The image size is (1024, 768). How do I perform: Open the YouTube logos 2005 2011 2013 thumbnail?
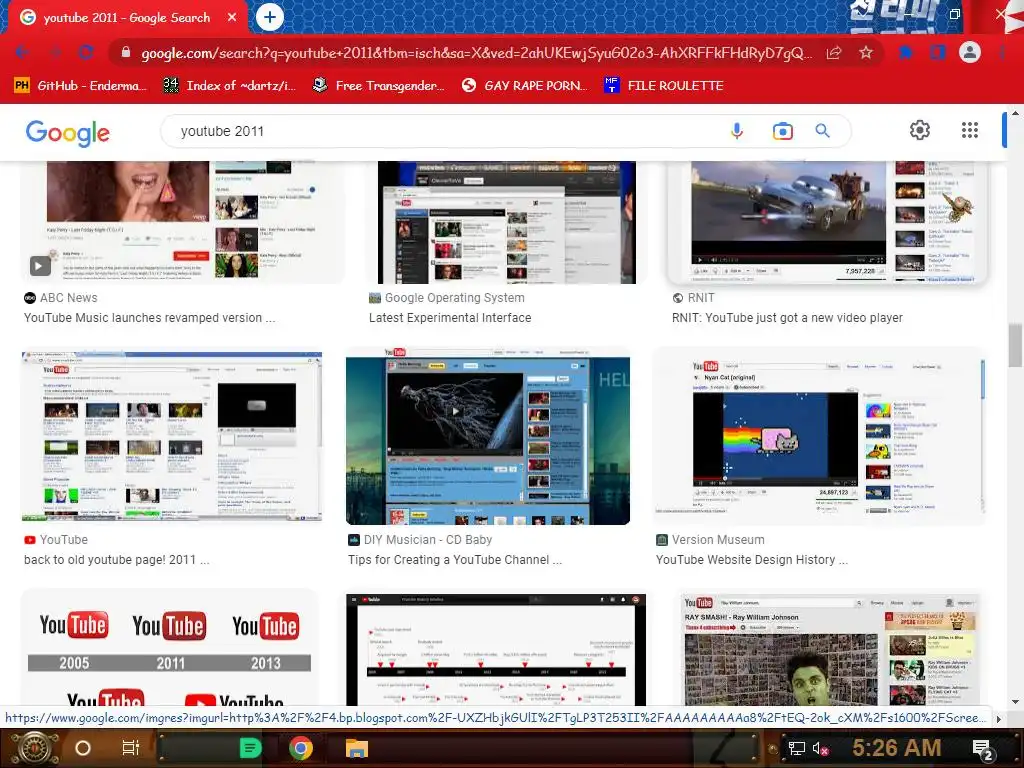pyautogui.click(x=169, y=647)
